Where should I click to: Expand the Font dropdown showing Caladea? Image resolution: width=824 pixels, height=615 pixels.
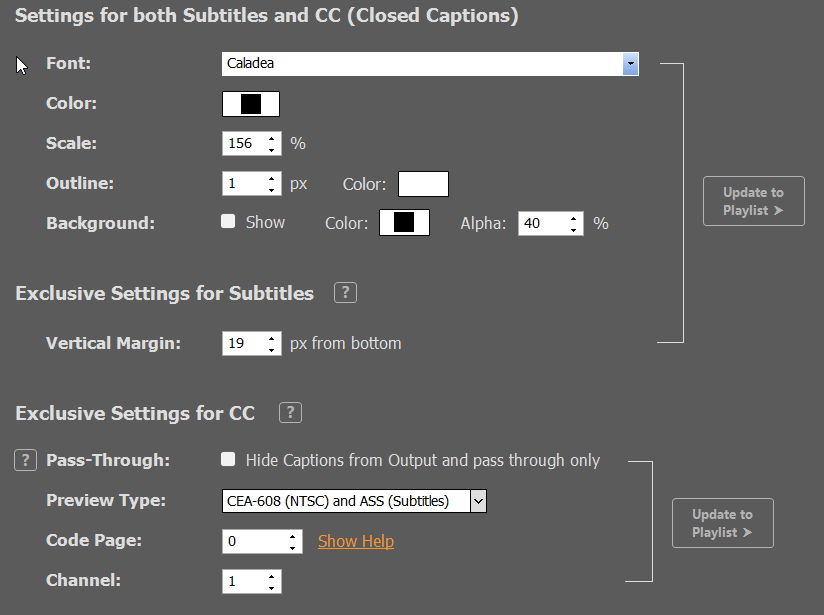pyautogui.click(x=630, y=64)
